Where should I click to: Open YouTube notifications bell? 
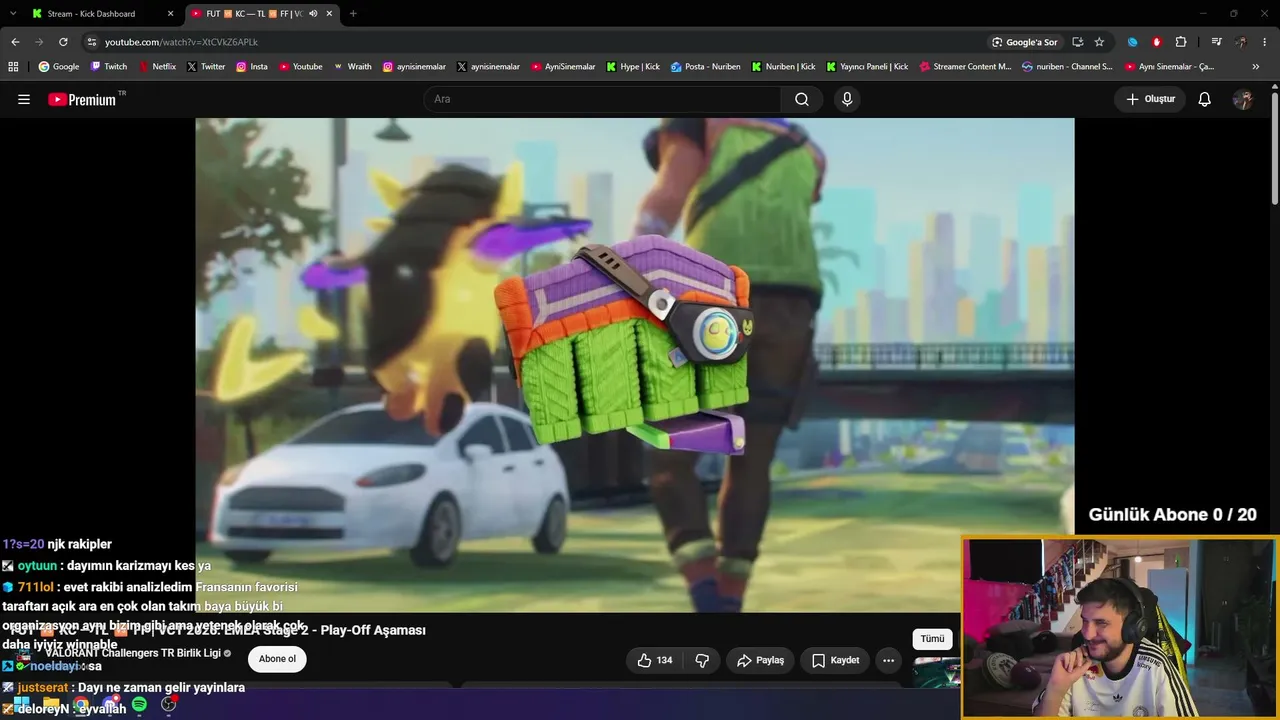point(1205,99)
